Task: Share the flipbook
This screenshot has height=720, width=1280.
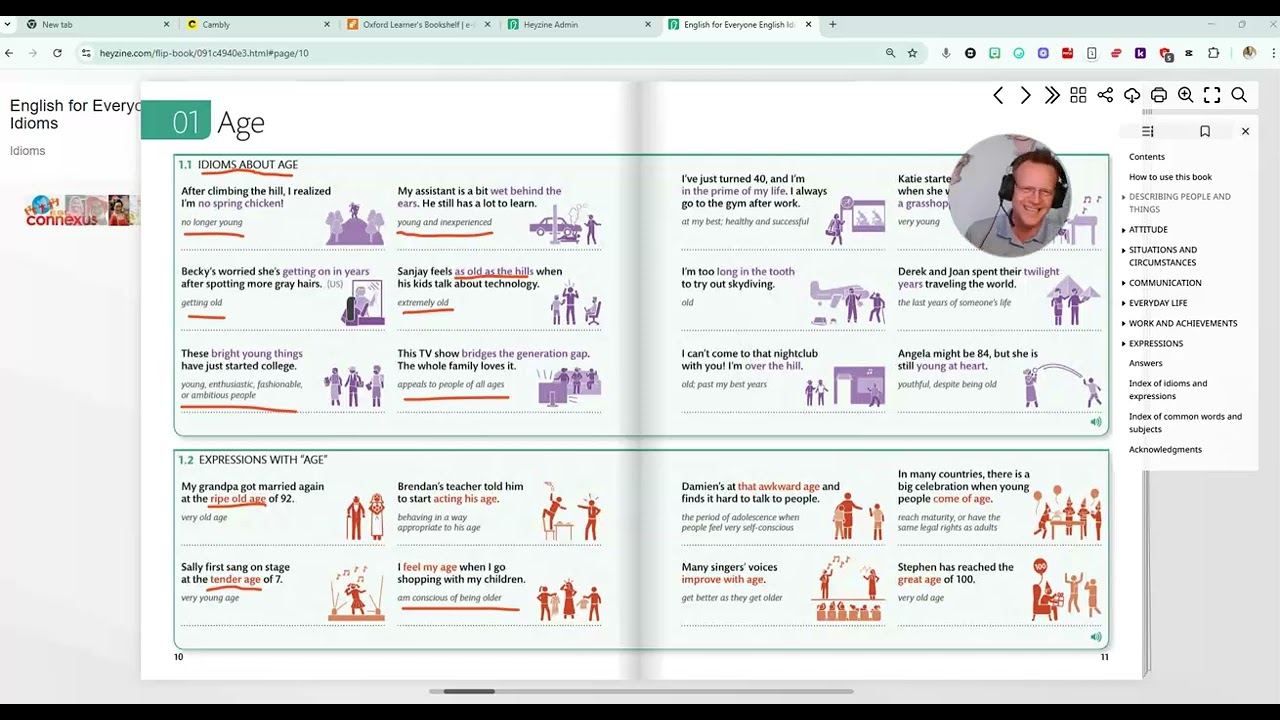Action: (1105, 95)
